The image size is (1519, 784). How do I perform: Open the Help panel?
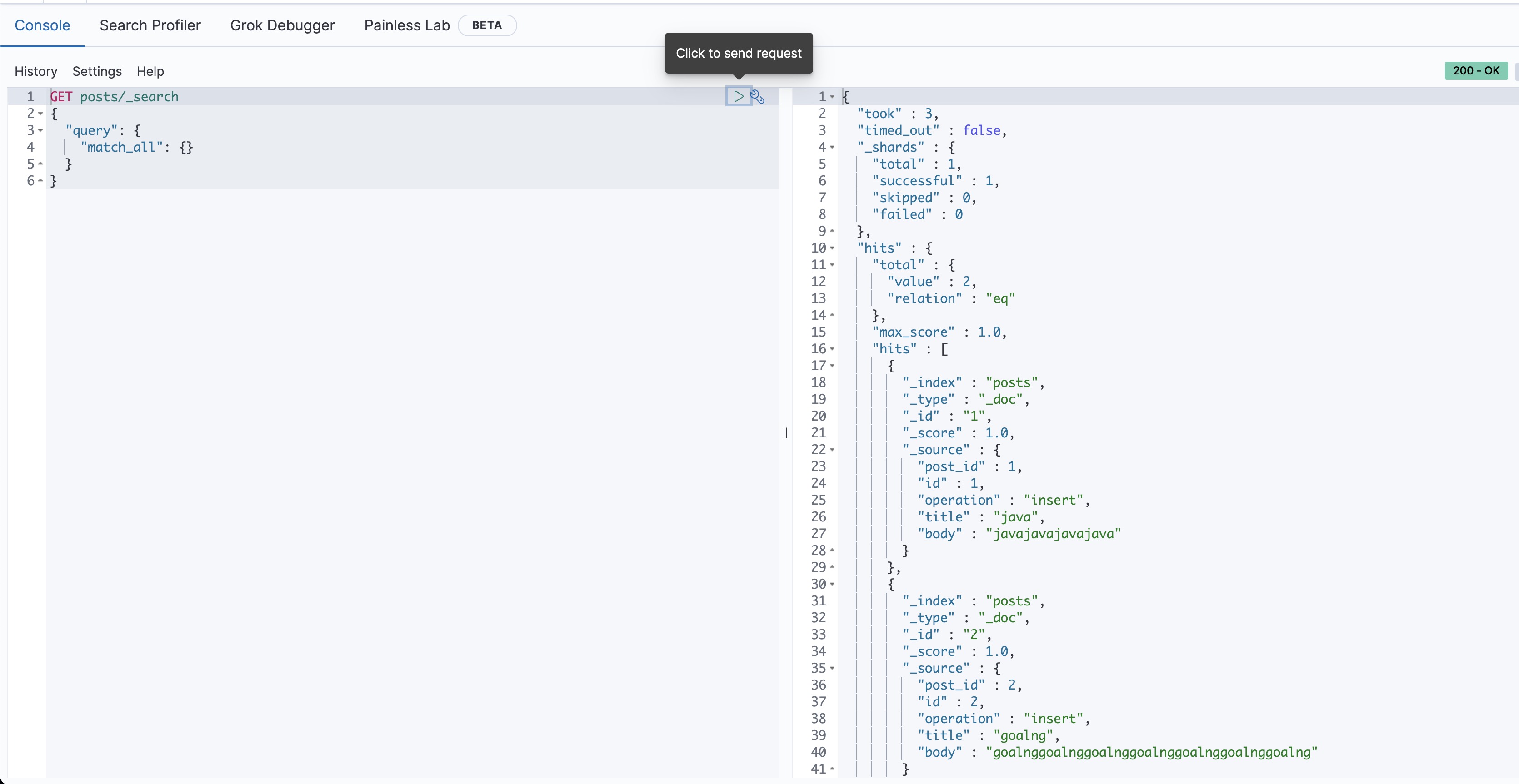pos(150,71)
